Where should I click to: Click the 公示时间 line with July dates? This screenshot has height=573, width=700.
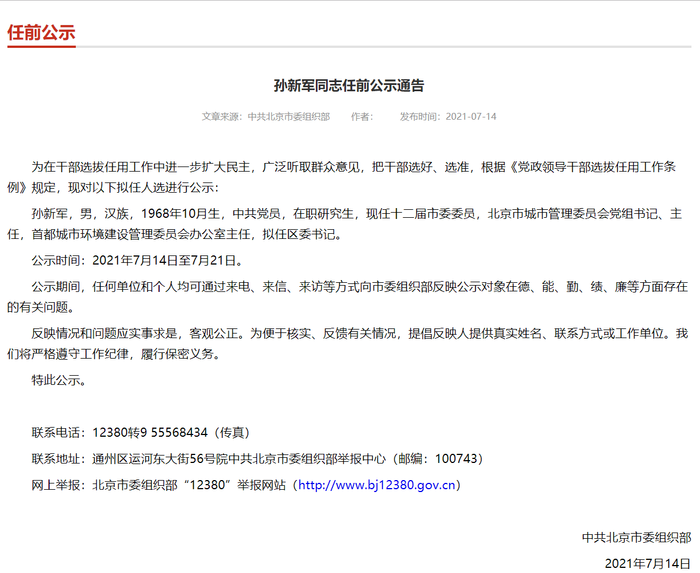pyautogui.click(x=138, y=261)
